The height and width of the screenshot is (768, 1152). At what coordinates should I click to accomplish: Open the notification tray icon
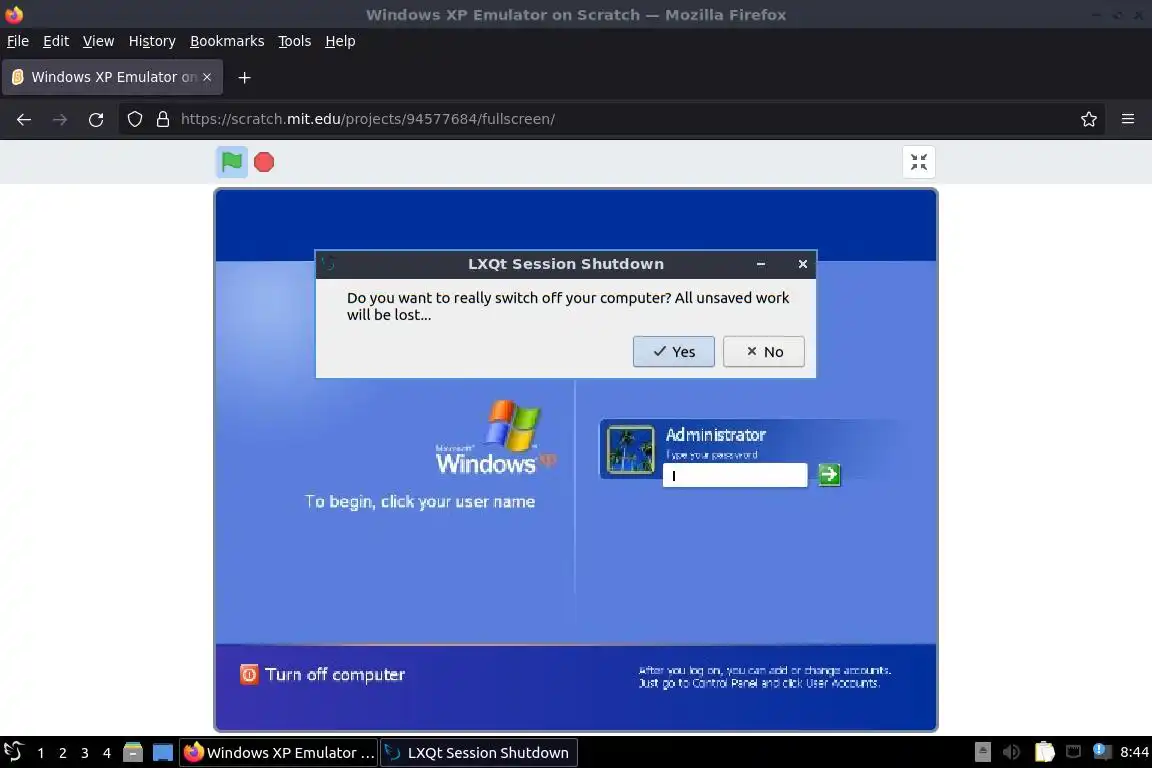pyautogui.click(x=1101, y=751)
